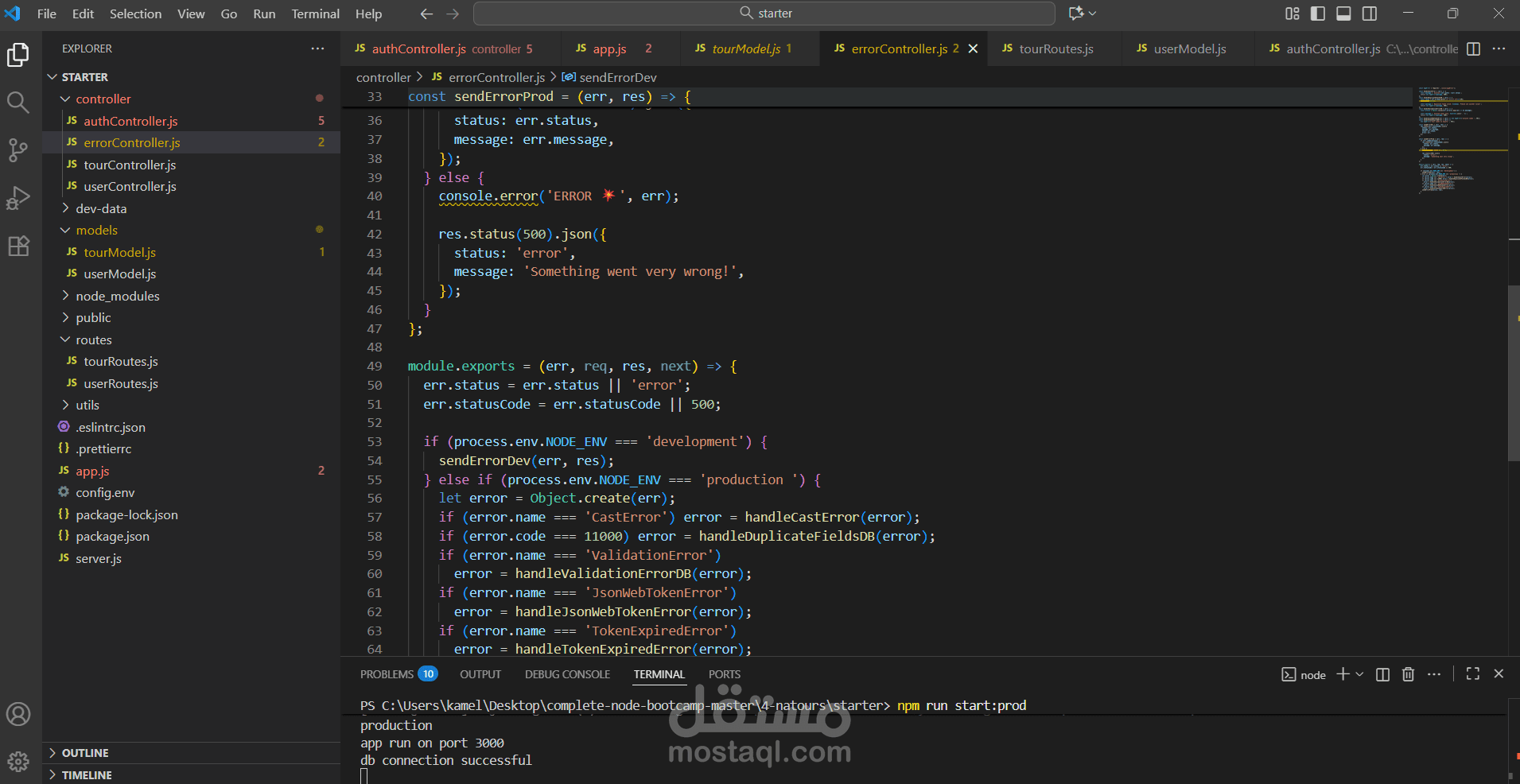Open config.env in the explorer
This screenshot has width=1520, height=784.
point(192,492)
